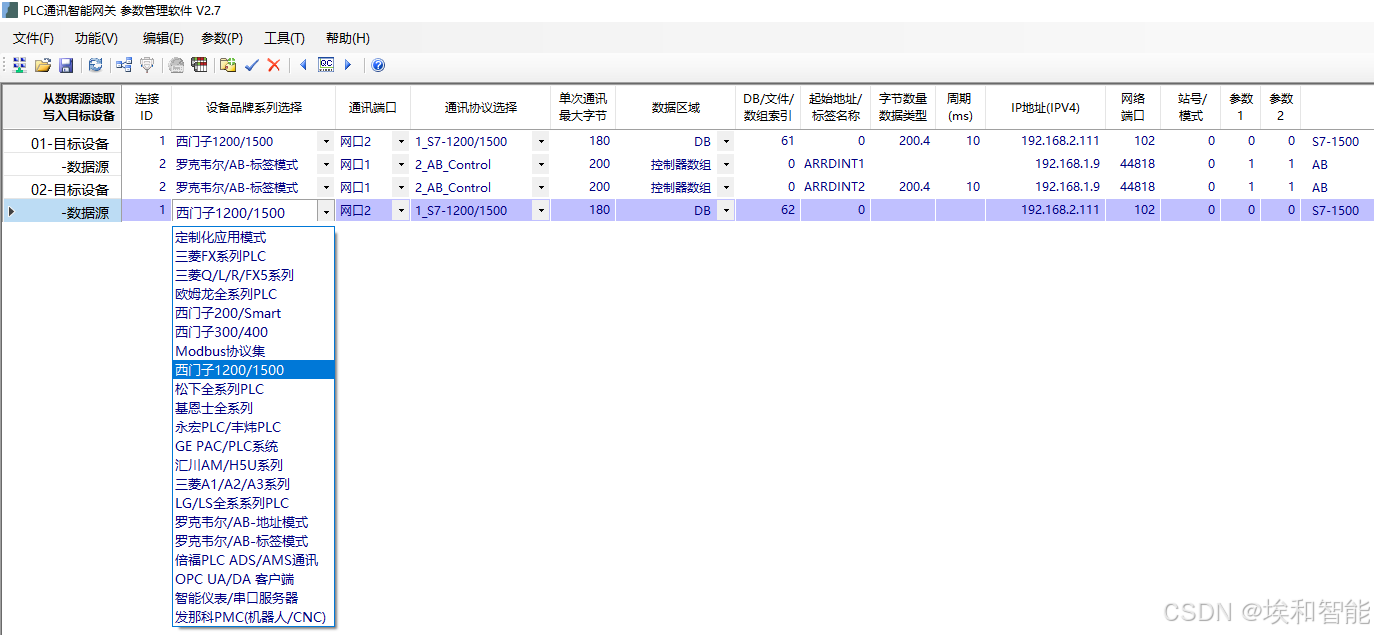Select the 01-目标设备 row header

pyautogui.click(x=61, y=142)
